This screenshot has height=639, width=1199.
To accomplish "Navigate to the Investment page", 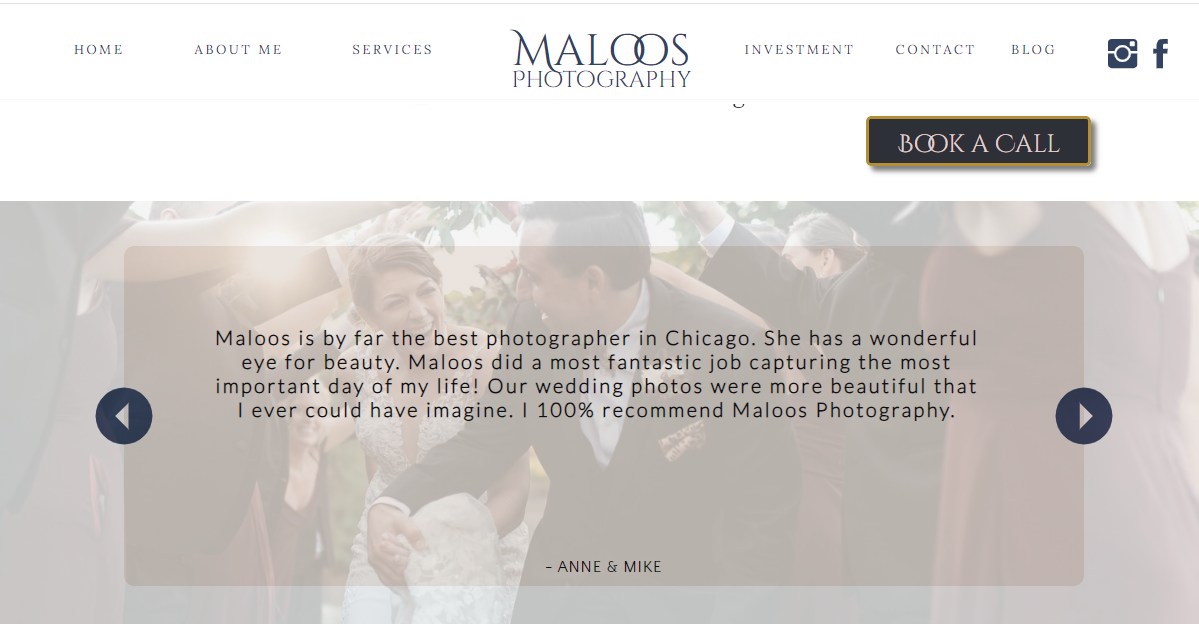I will 799,50.
